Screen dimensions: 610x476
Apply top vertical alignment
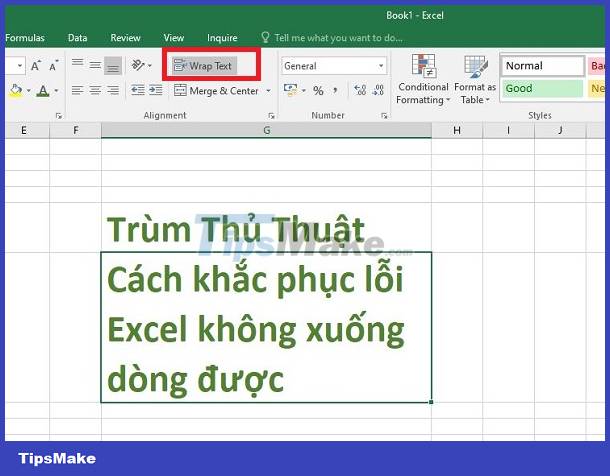tap(77, 65)
